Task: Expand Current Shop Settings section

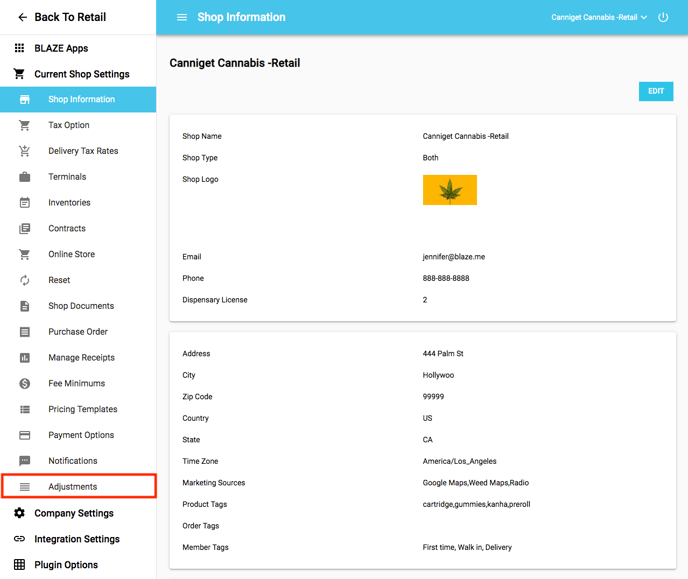Action: point(78,74)
